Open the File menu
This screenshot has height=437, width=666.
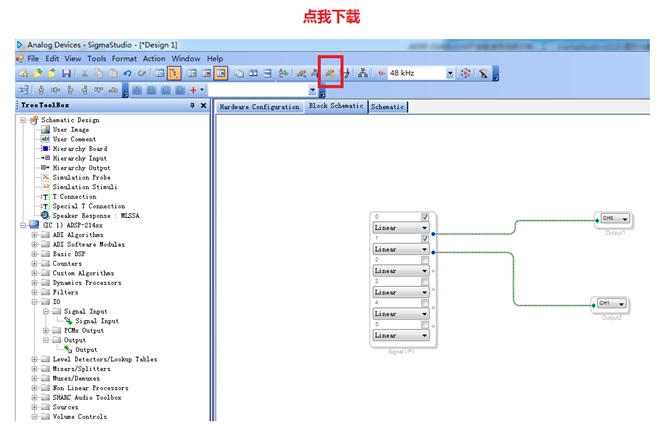click(33, 59)
